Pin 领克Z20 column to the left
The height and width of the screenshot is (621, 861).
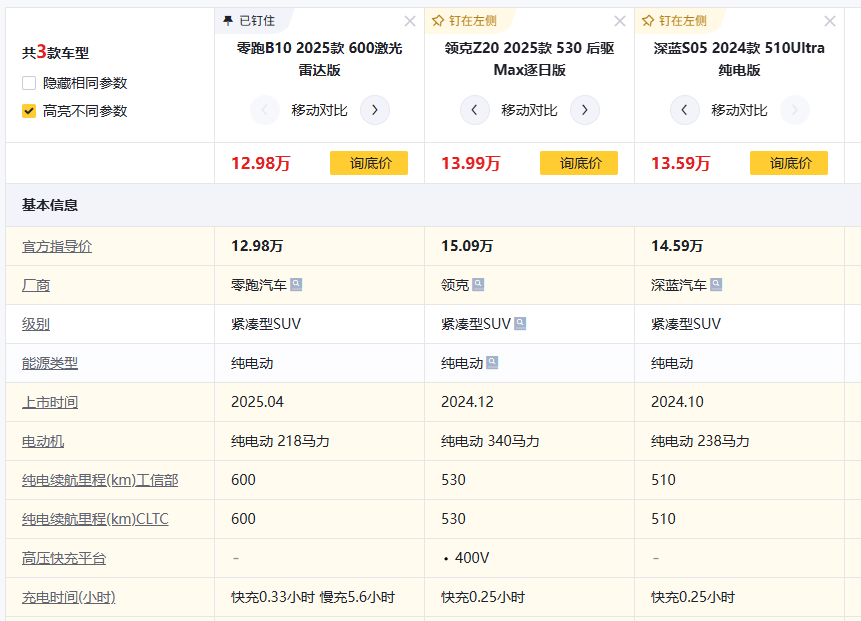pos(464,21)
